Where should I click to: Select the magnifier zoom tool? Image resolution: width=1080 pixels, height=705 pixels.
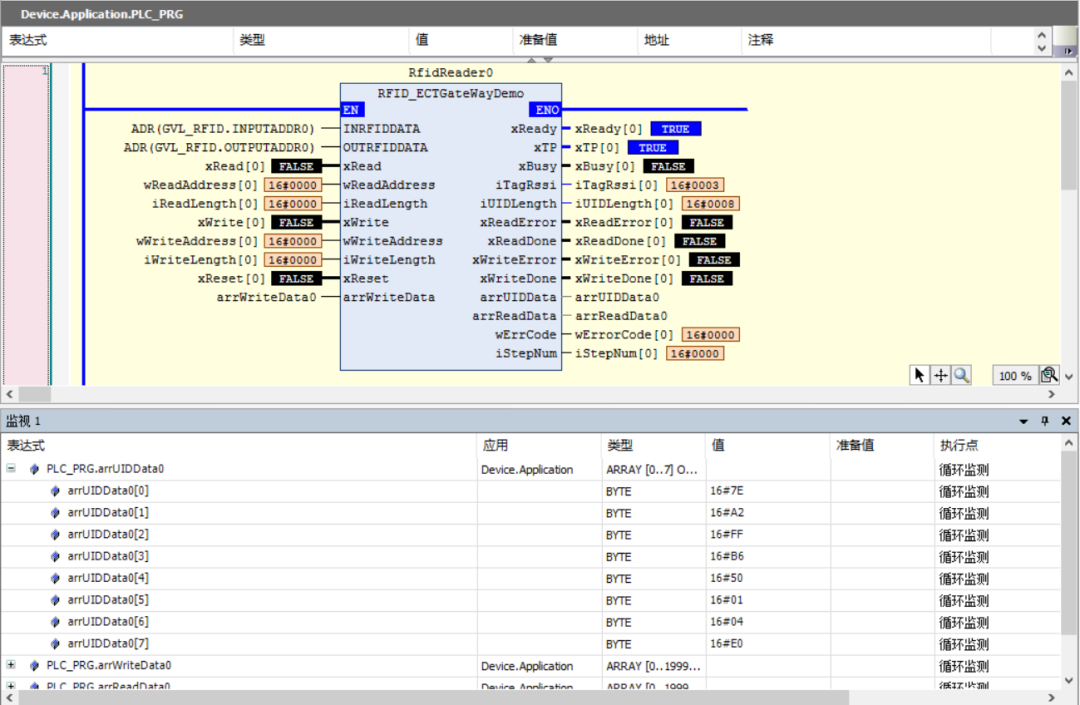pos(961,375)
